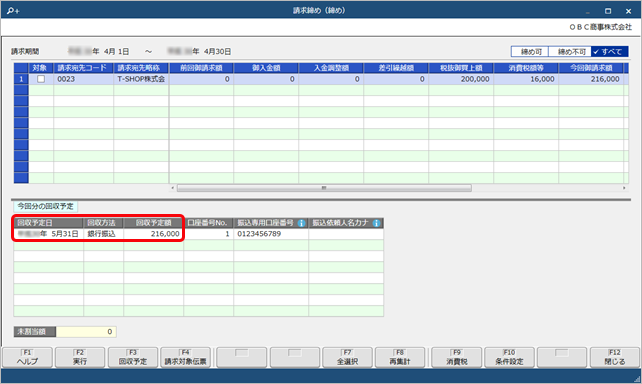Screen dimensions: 642x384
Task: Click the scrollbar right arrow
Action: pos(624,188)
